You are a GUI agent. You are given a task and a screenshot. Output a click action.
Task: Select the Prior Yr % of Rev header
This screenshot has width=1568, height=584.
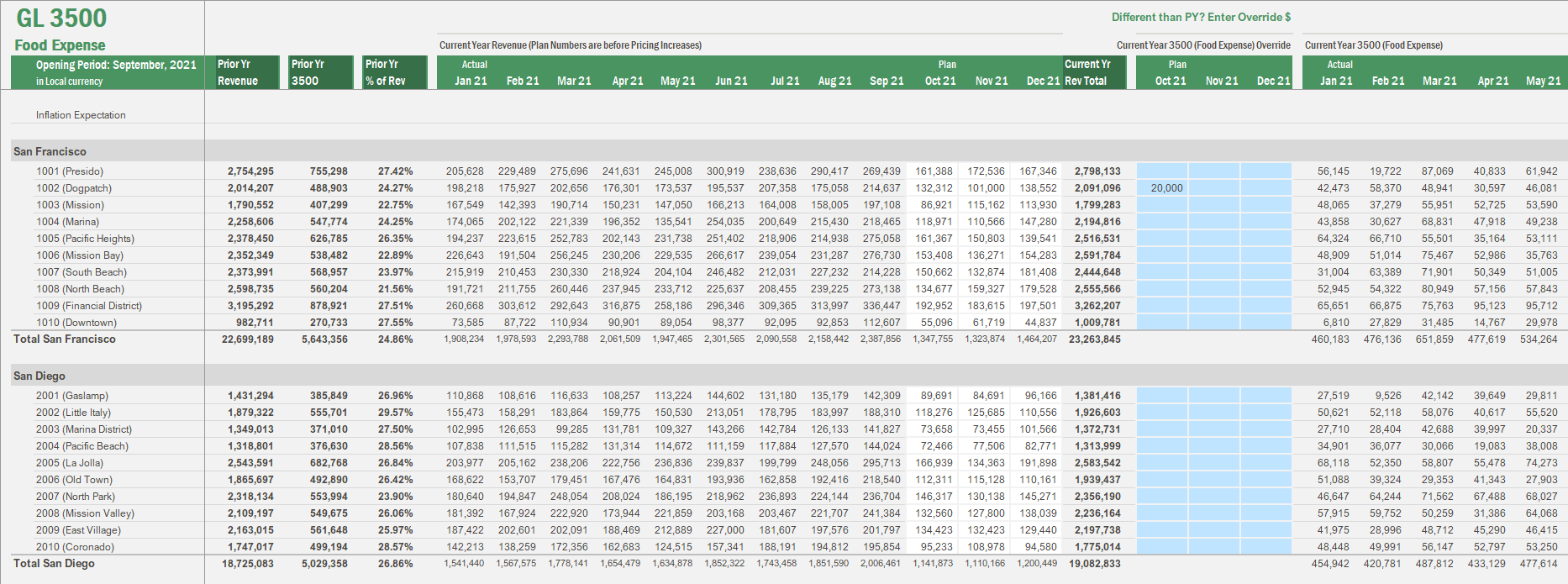[395, 72]
